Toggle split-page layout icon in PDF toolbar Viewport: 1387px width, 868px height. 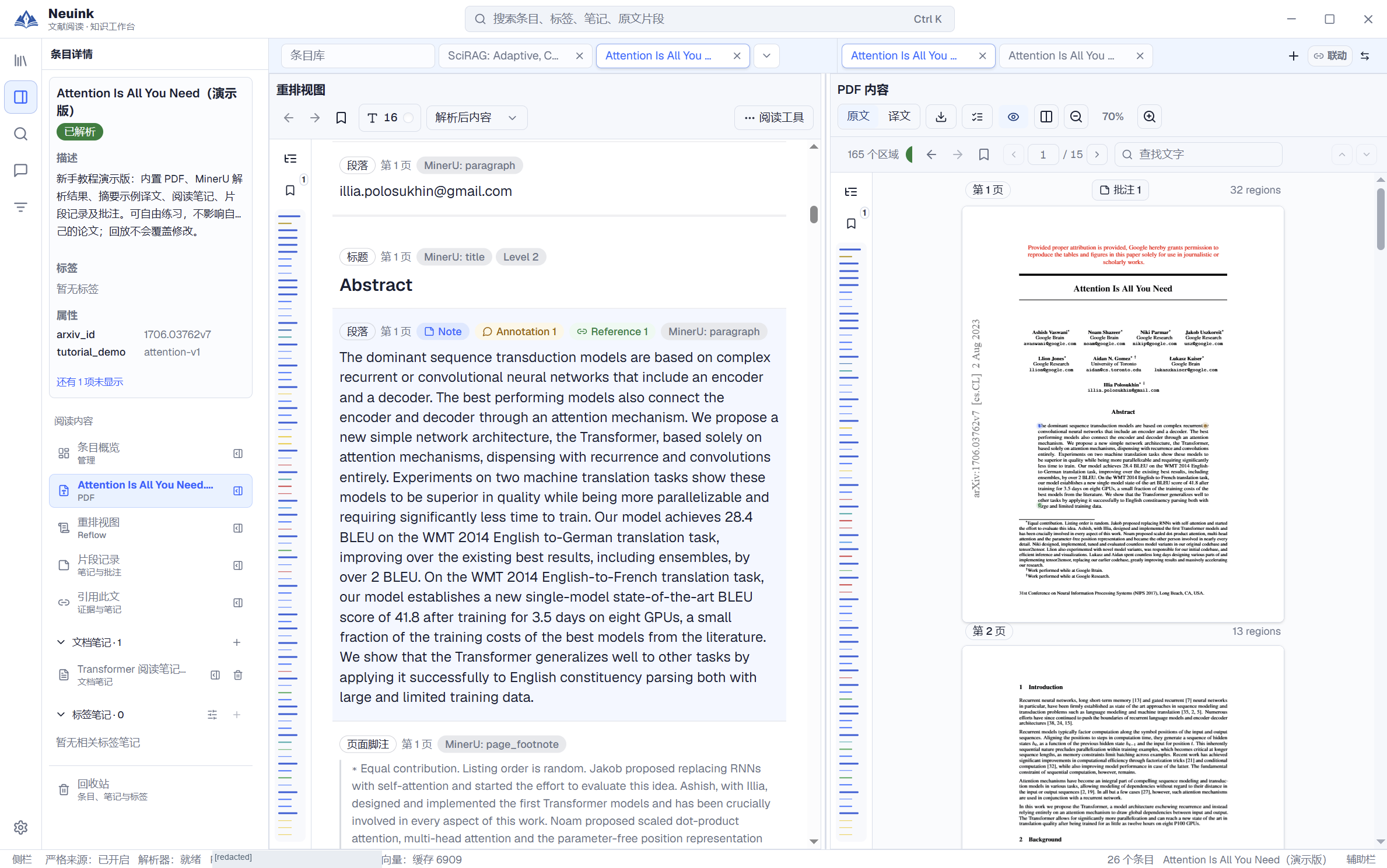pos(1046,117)
